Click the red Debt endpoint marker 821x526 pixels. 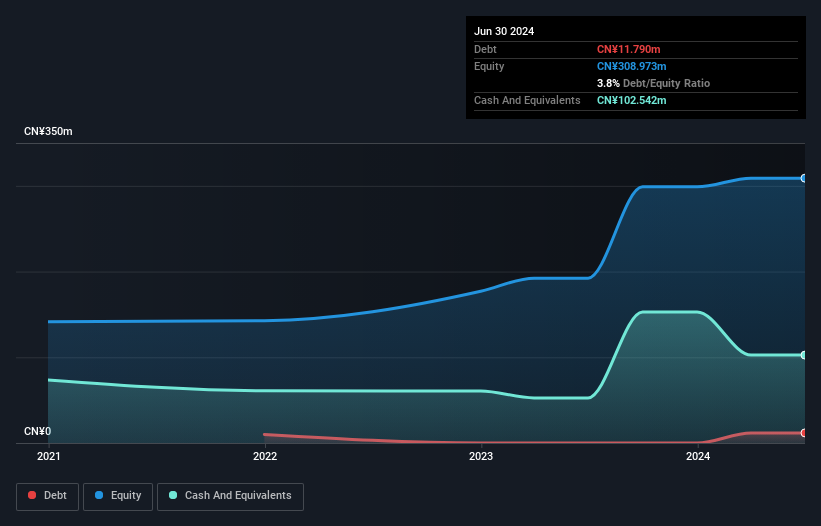[x=803, y=433]
